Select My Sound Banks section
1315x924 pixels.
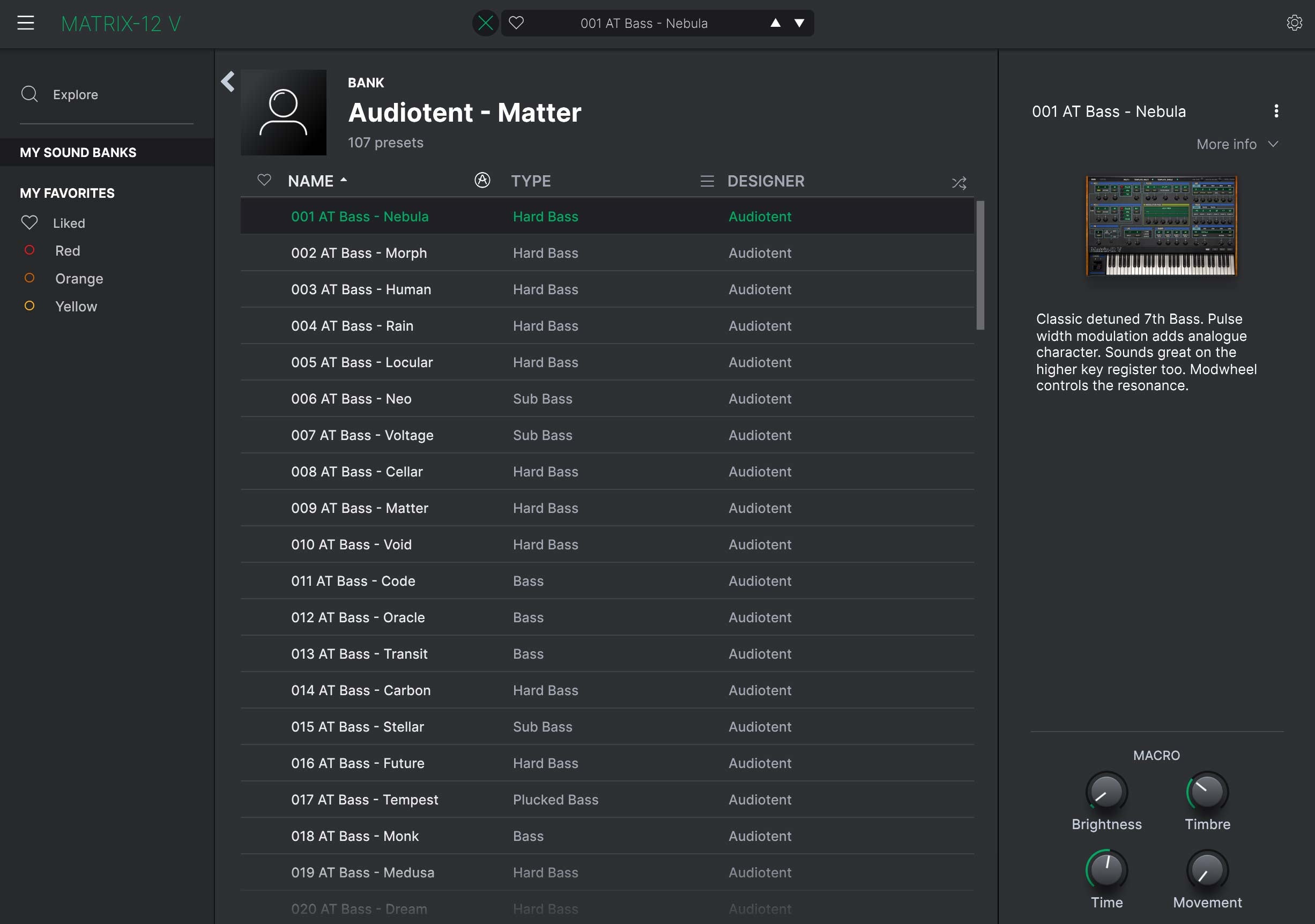[107, 152]
